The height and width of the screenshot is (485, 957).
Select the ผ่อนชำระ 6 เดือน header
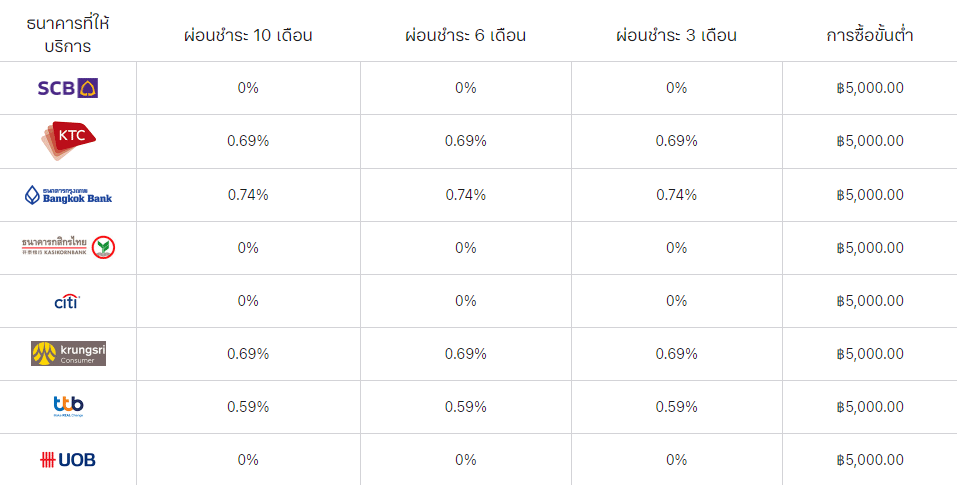(x=466, y=36)
